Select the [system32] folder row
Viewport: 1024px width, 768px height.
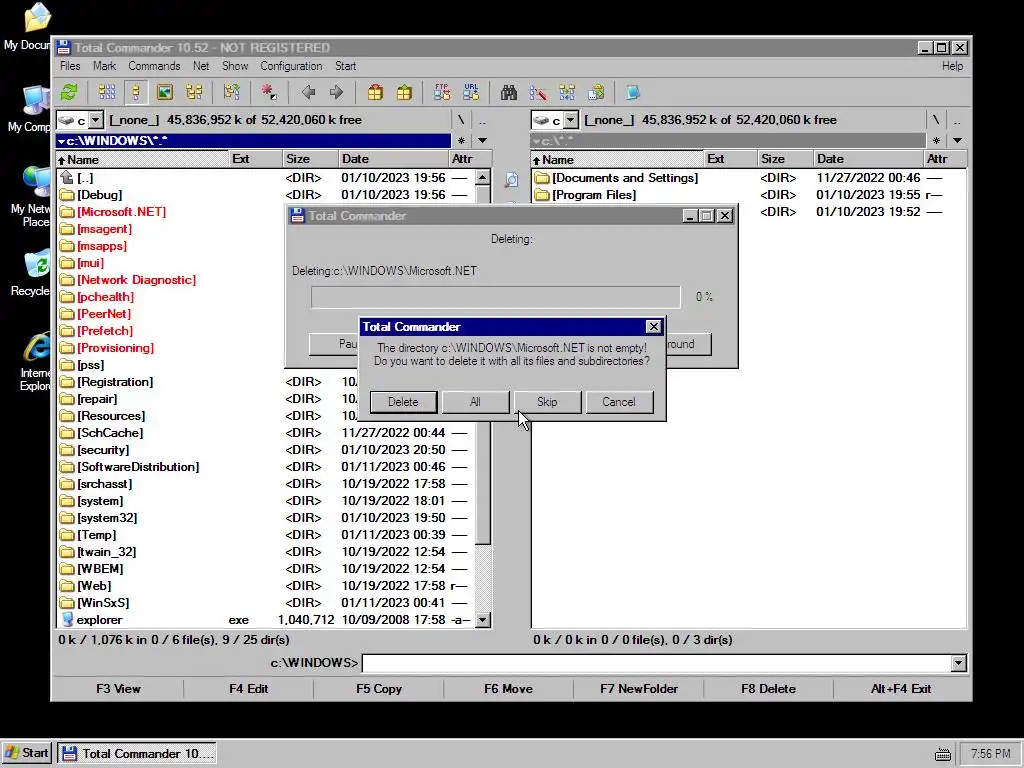264,518
